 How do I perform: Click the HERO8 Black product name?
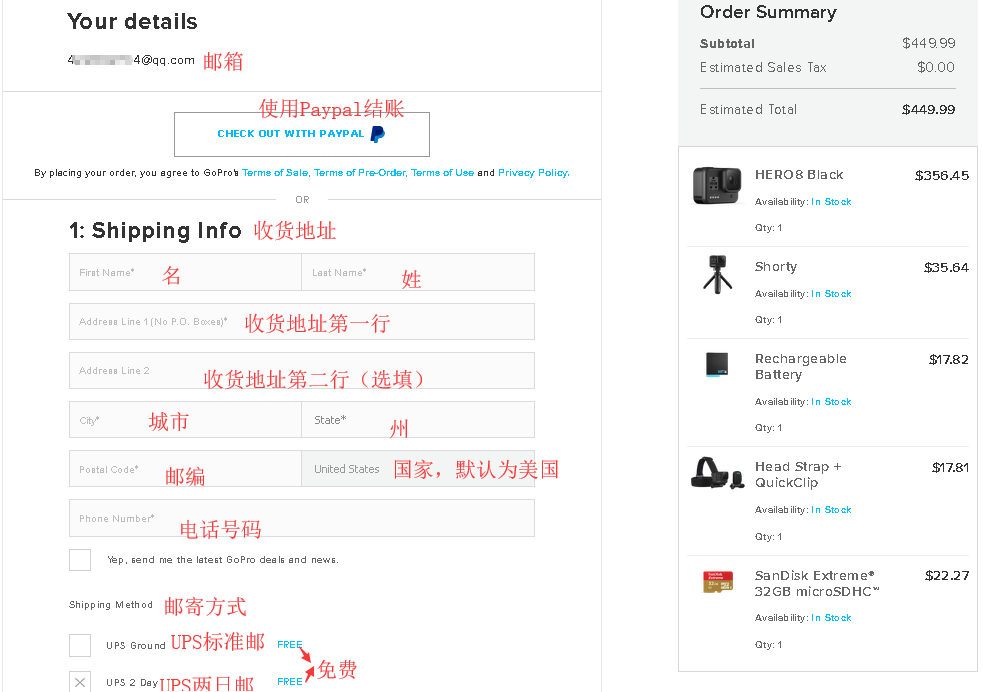tap(799, 175)
